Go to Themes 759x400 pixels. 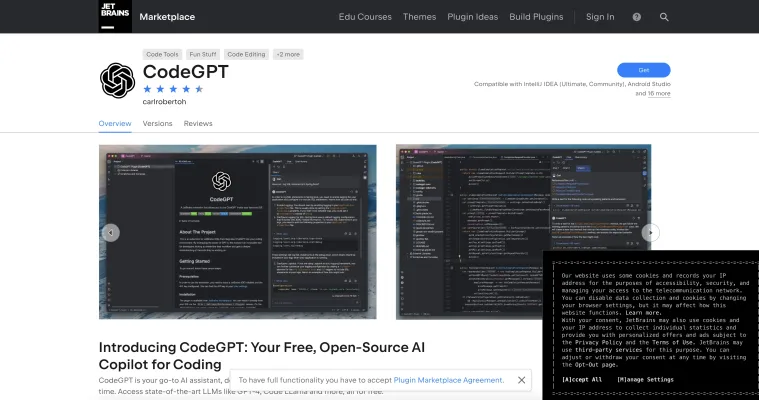click(419, 17)
